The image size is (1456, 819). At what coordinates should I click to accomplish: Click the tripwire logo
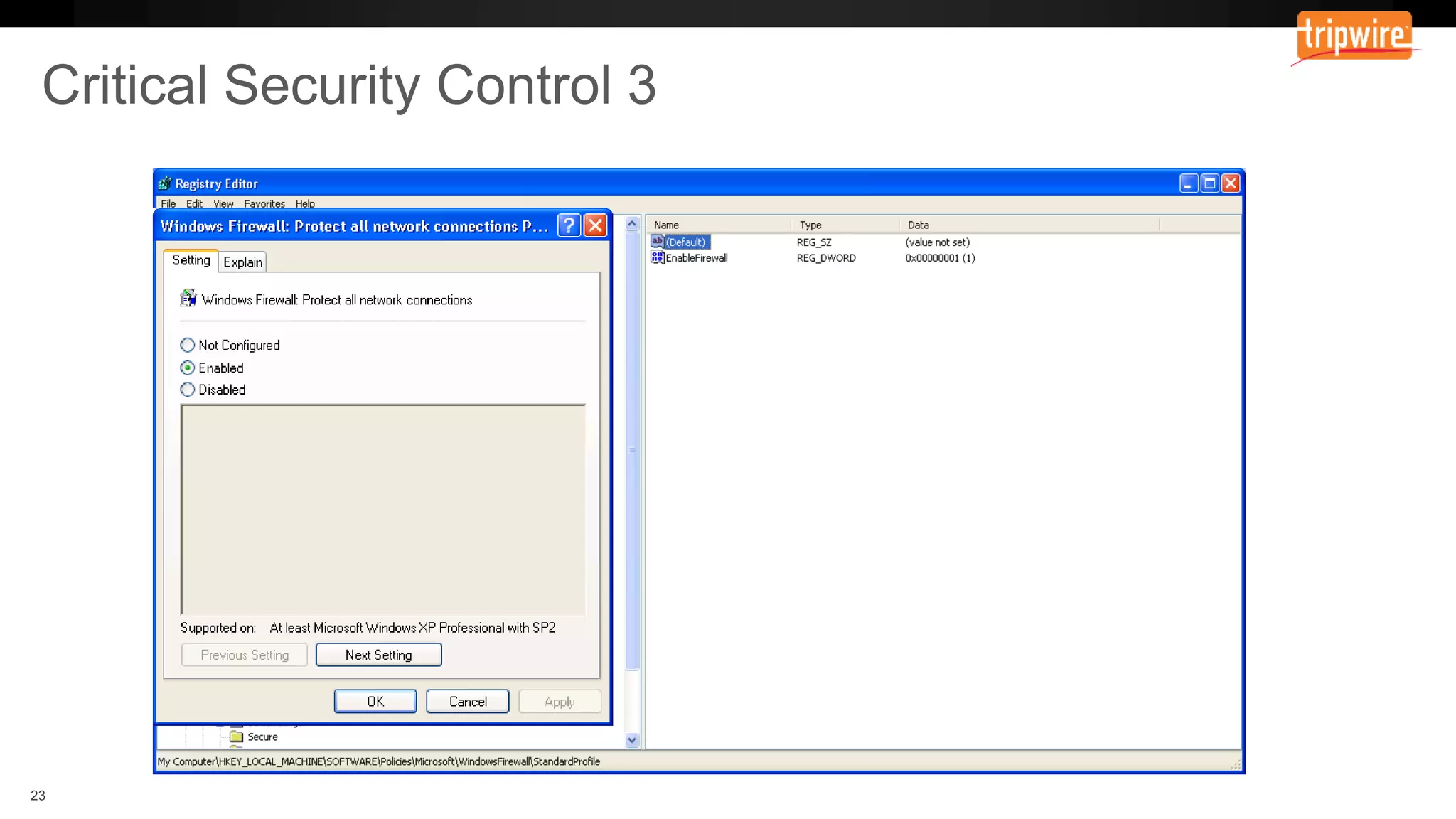(1354, 36)
